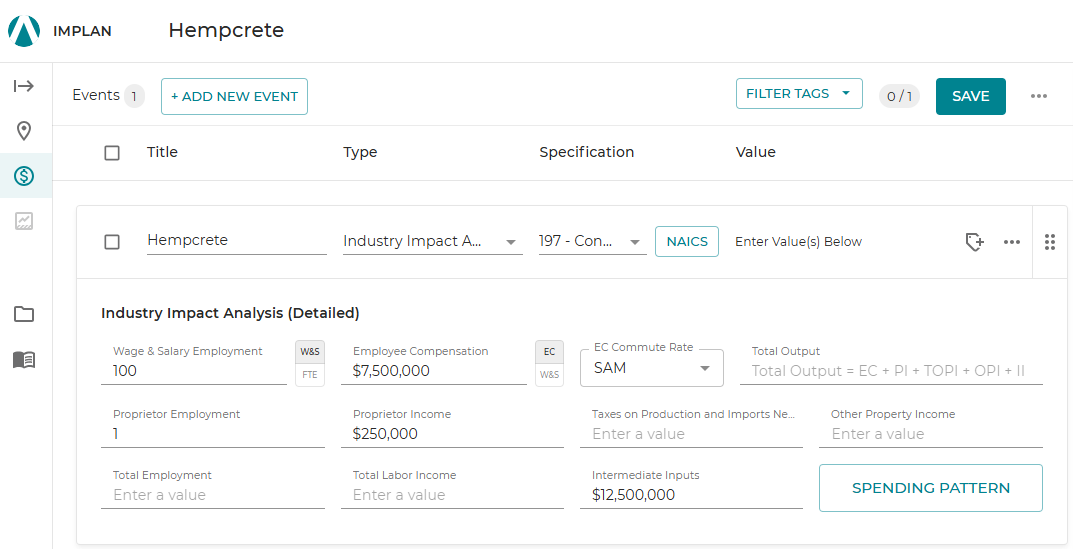Click the IMPLAN logo icon
Image resolution: width=1073 pixels, height=549 pixels.
coord(24,31)
